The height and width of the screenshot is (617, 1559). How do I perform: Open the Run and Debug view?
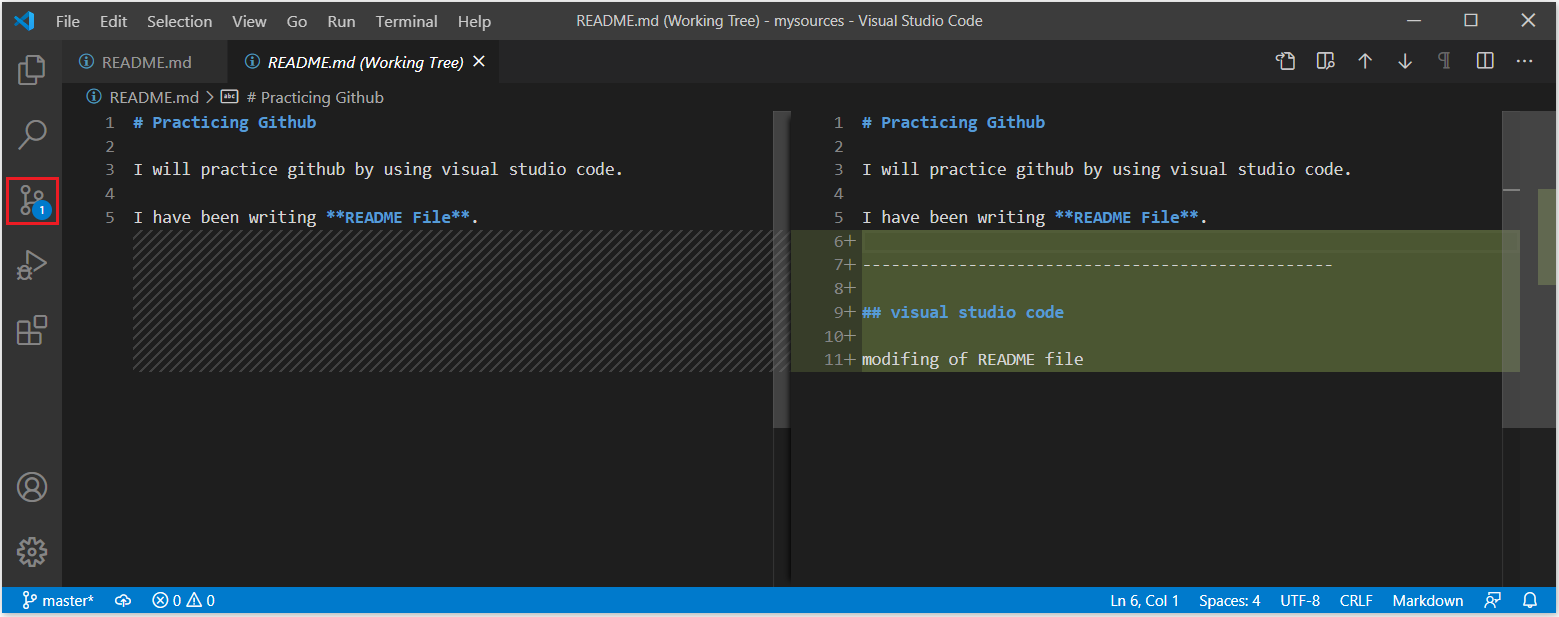click(32, 265)
